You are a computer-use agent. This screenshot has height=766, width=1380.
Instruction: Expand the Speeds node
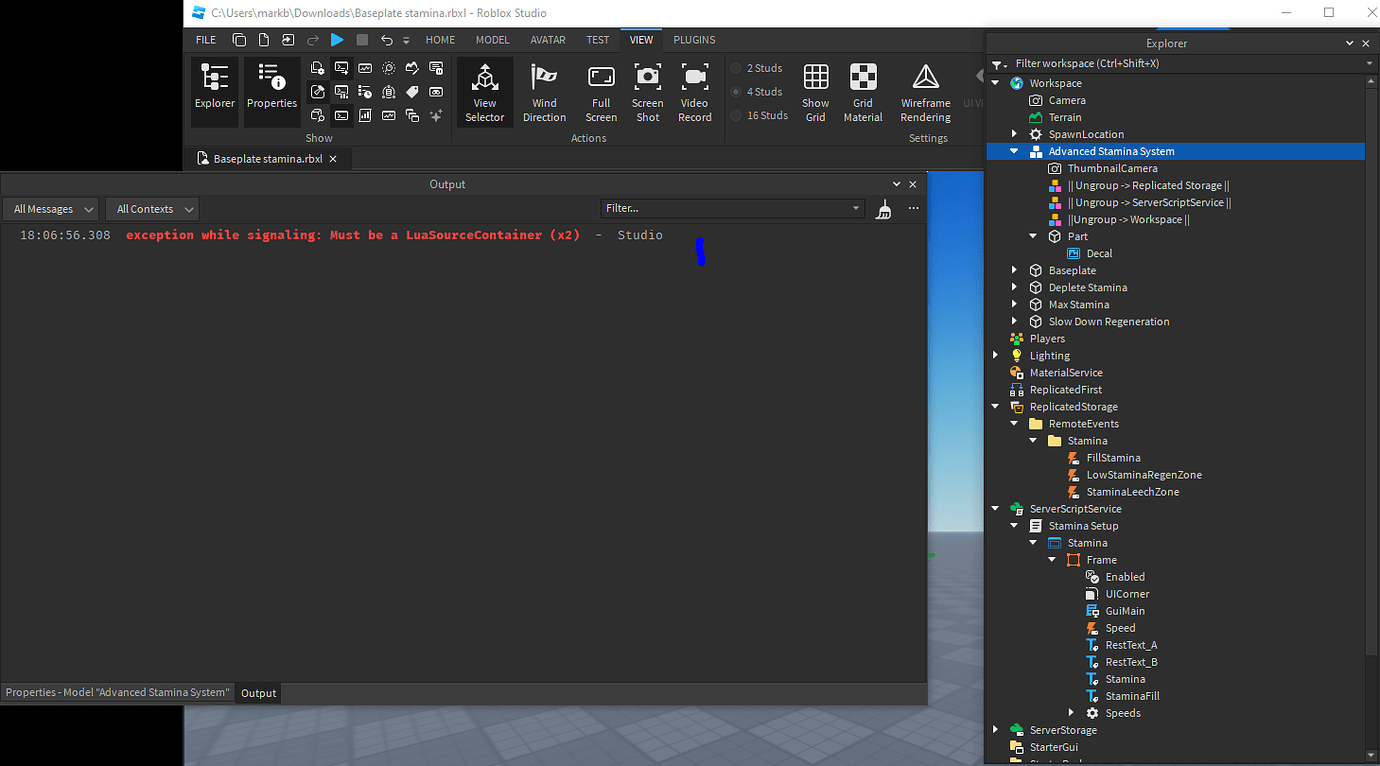point(1071,713)
